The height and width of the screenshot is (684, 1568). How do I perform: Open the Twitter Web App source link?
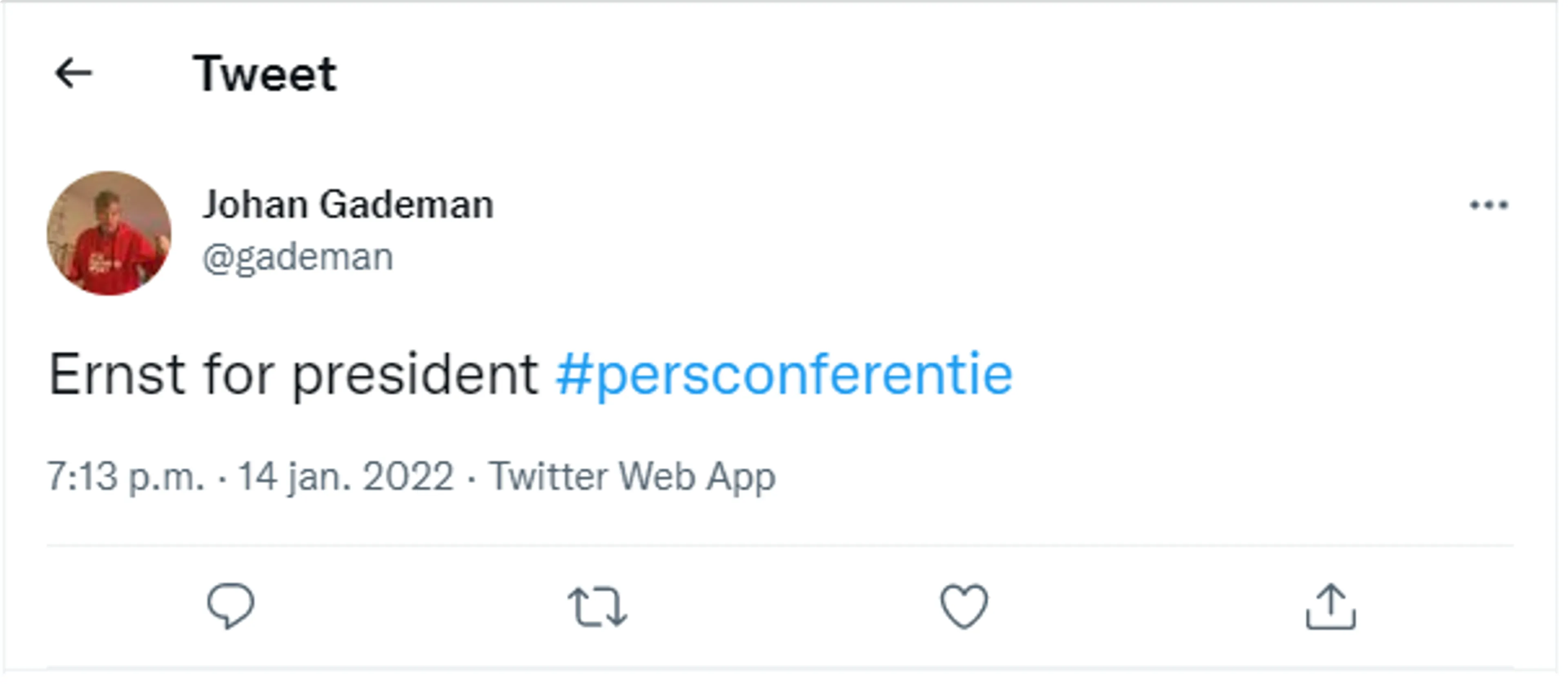[x=632, y=476]
